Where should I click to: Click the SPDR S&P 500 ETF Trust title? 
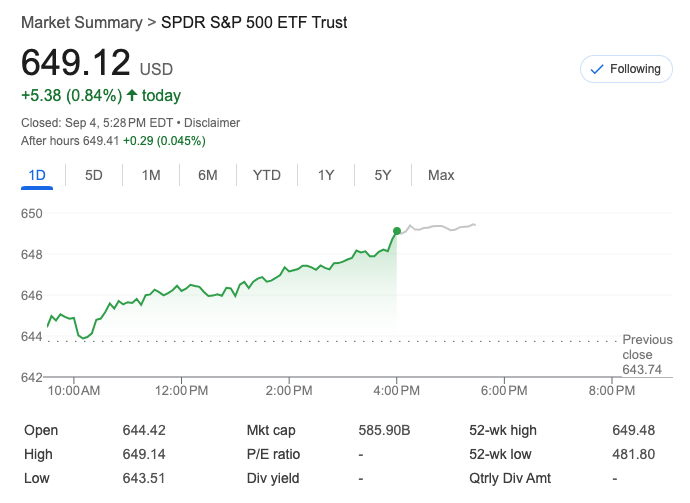[254, 22]
